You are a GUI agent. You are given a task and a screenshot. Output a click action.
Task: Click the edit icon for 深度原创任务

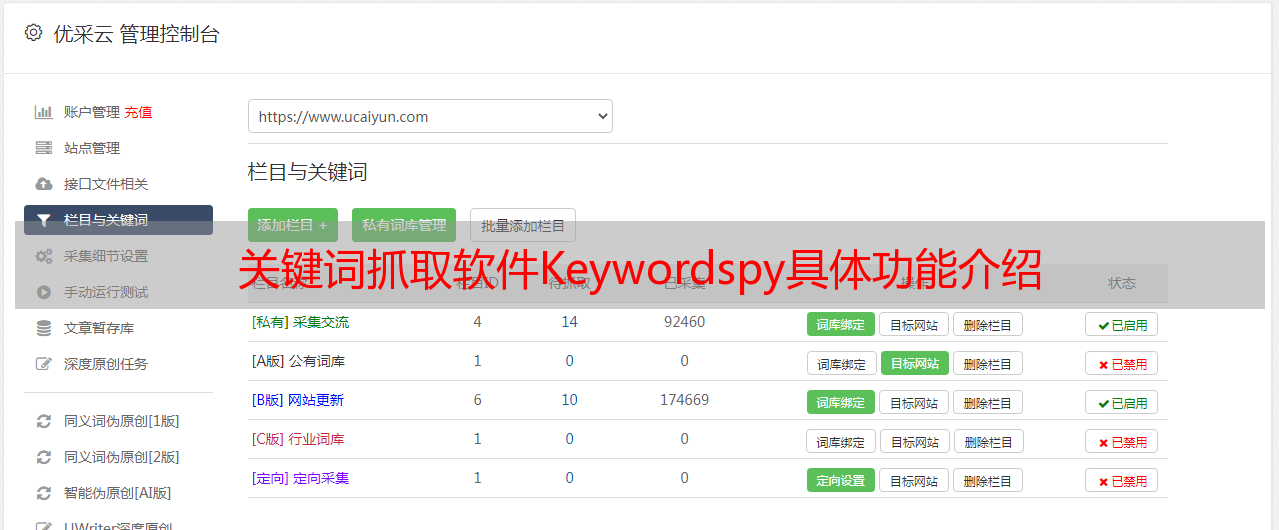coord(44,364)
